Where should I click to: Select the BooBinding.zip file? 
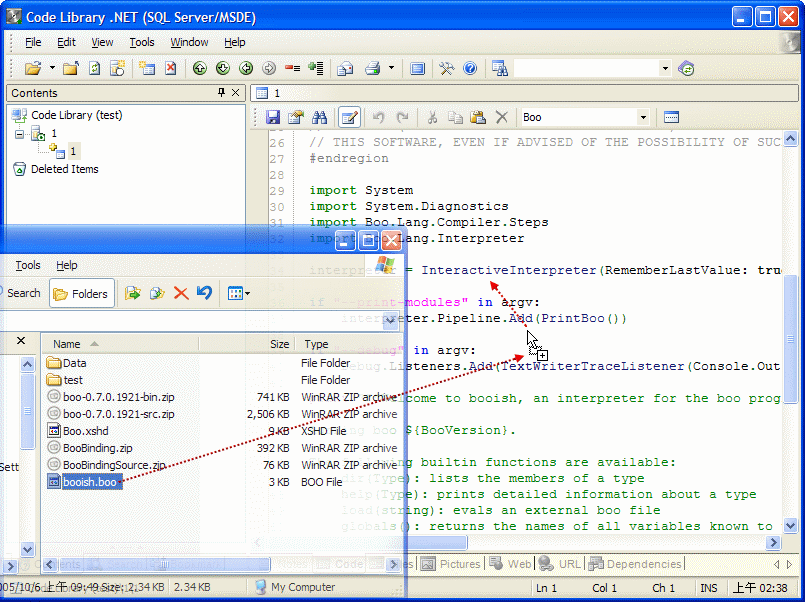click(x=89, y=448)
